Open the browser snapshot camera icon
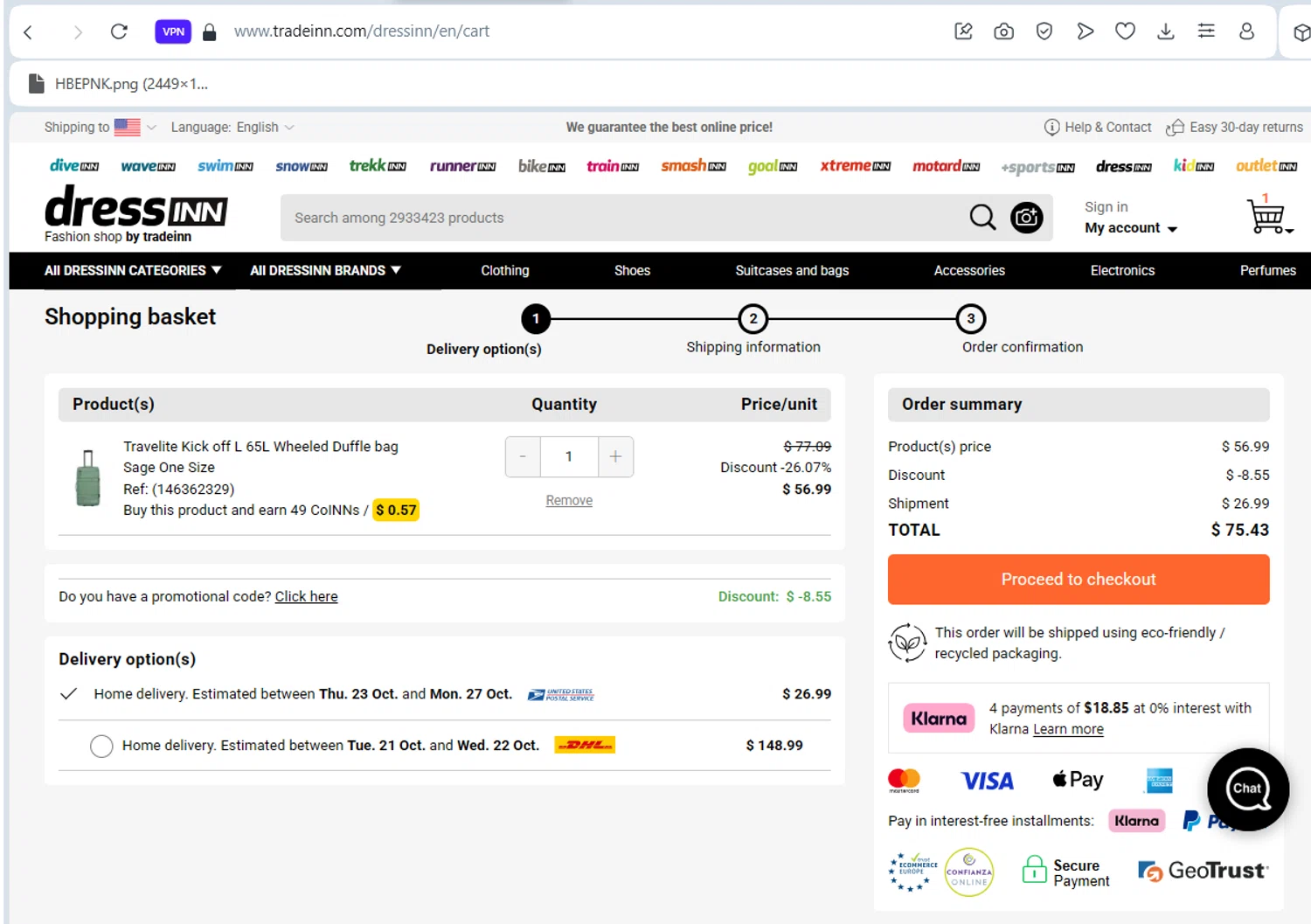 tap(1003, 31)
